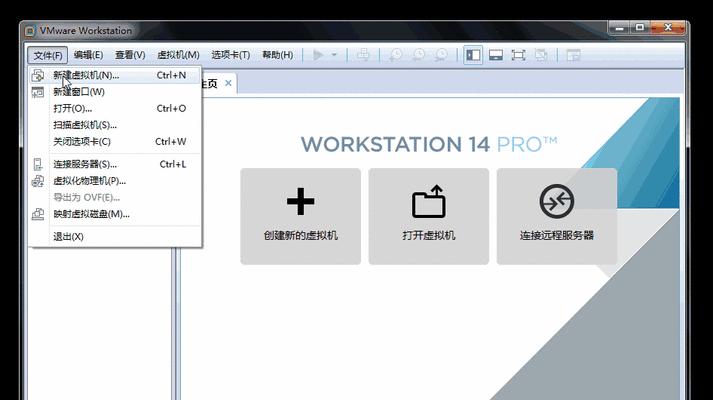Click the manage snapshots toolbar icon
The image size is (713, 400).
pos(441,55)
